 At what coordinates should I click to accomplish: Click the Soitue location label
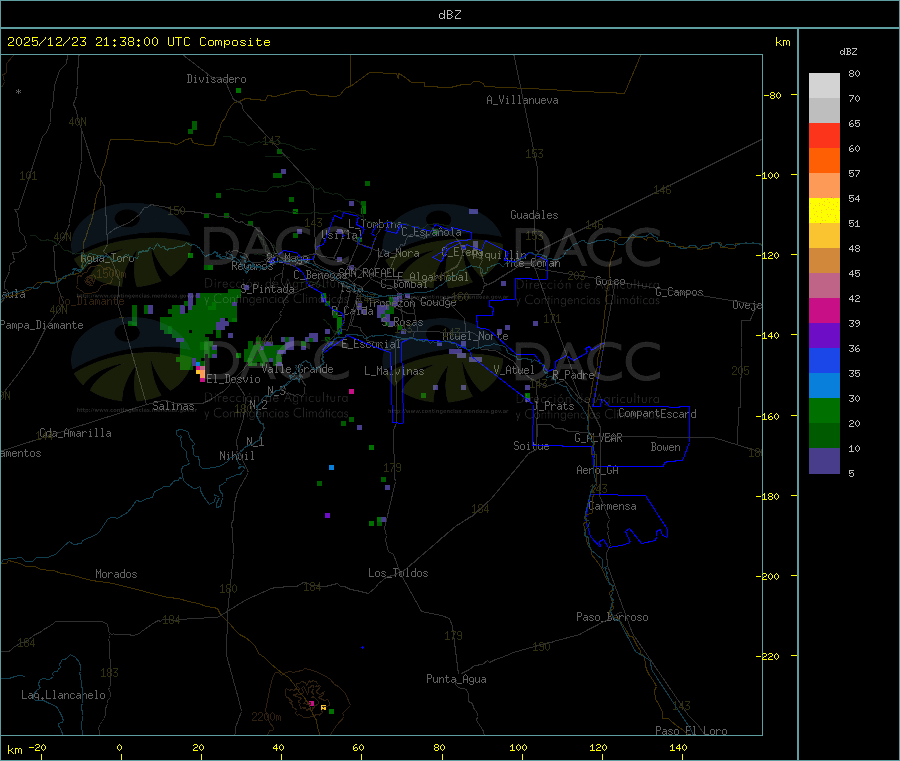click(x=531, y=446)
